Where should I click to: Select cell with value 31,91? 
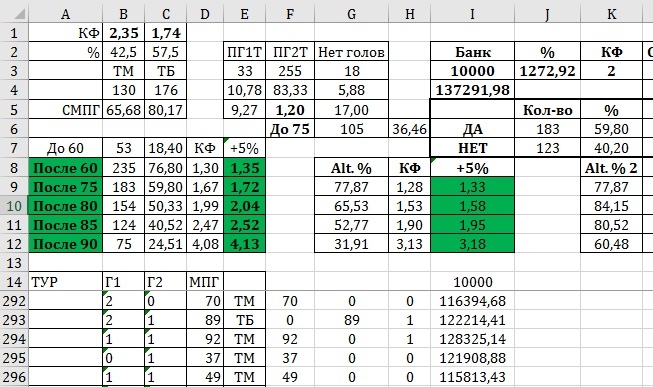351,244
